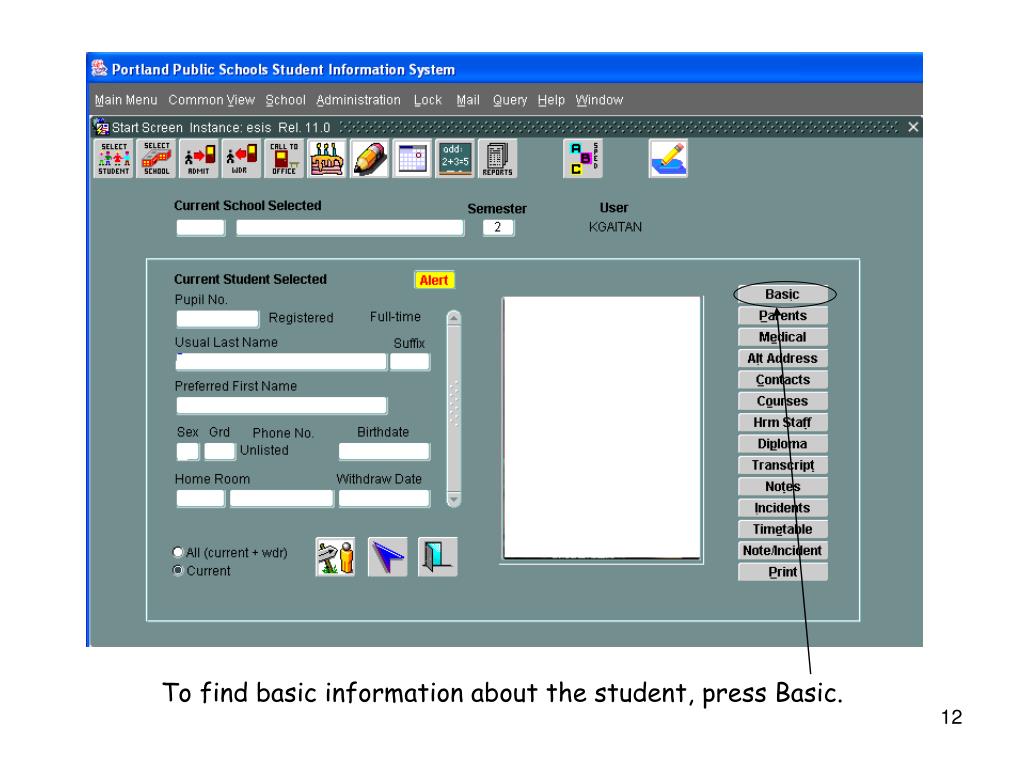Click the Preferred First Name field

point(281,406)
